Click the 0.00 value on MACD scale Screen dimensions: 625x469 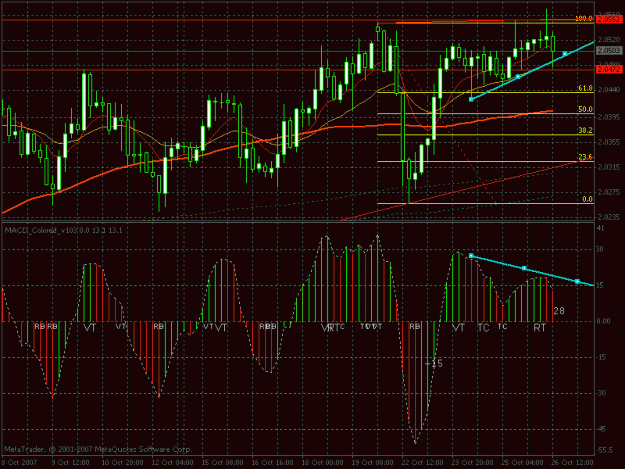[603, 321]
